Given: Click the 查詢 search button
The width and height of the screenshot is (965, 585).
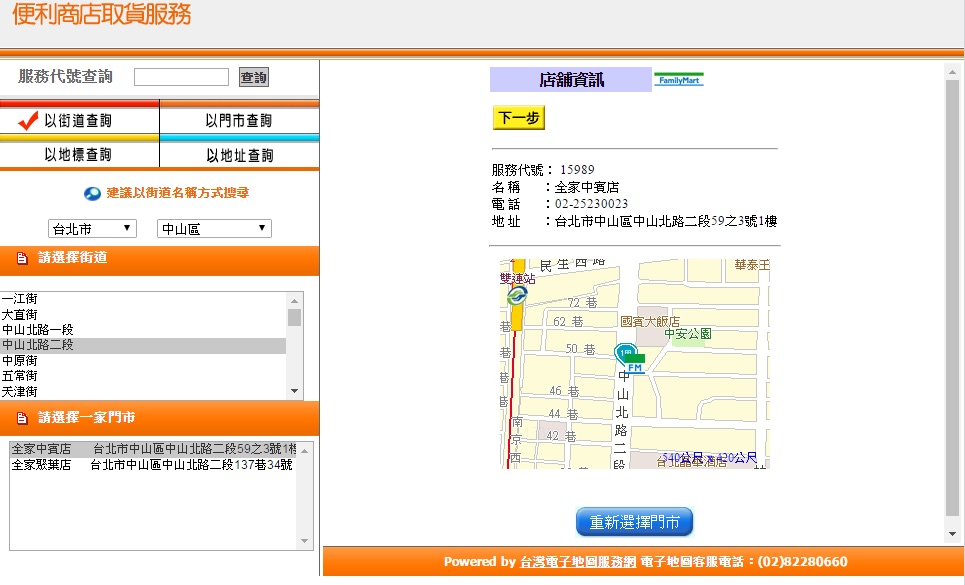Looking at the screenshot, I should point(254,77).
